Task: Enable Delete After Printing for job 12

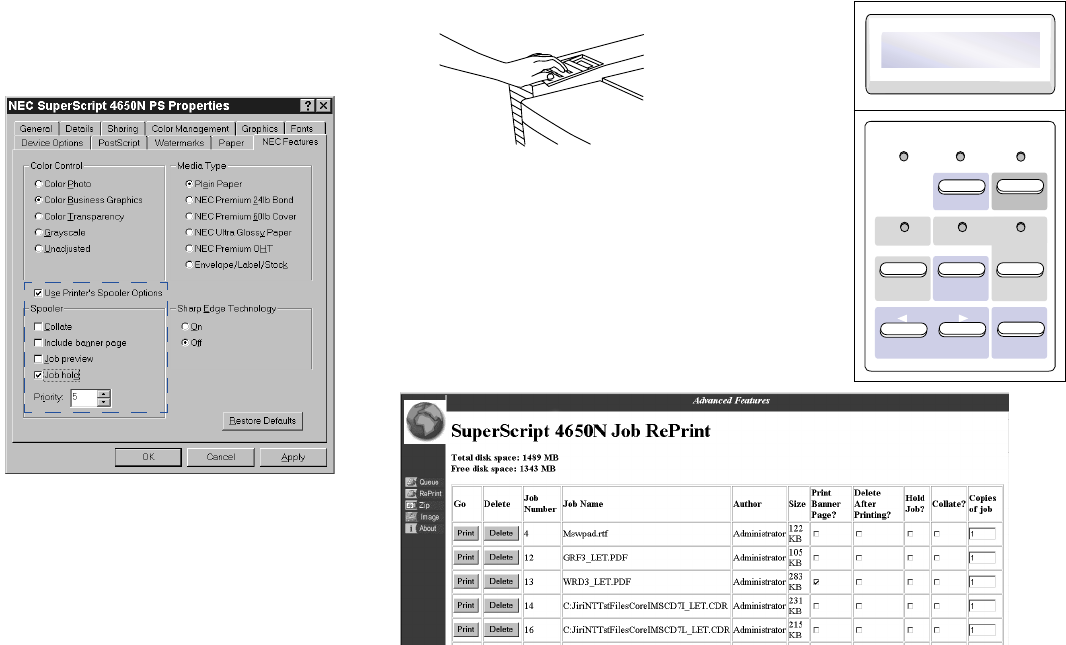Action: pyautogui.click(x=859, y=558)
